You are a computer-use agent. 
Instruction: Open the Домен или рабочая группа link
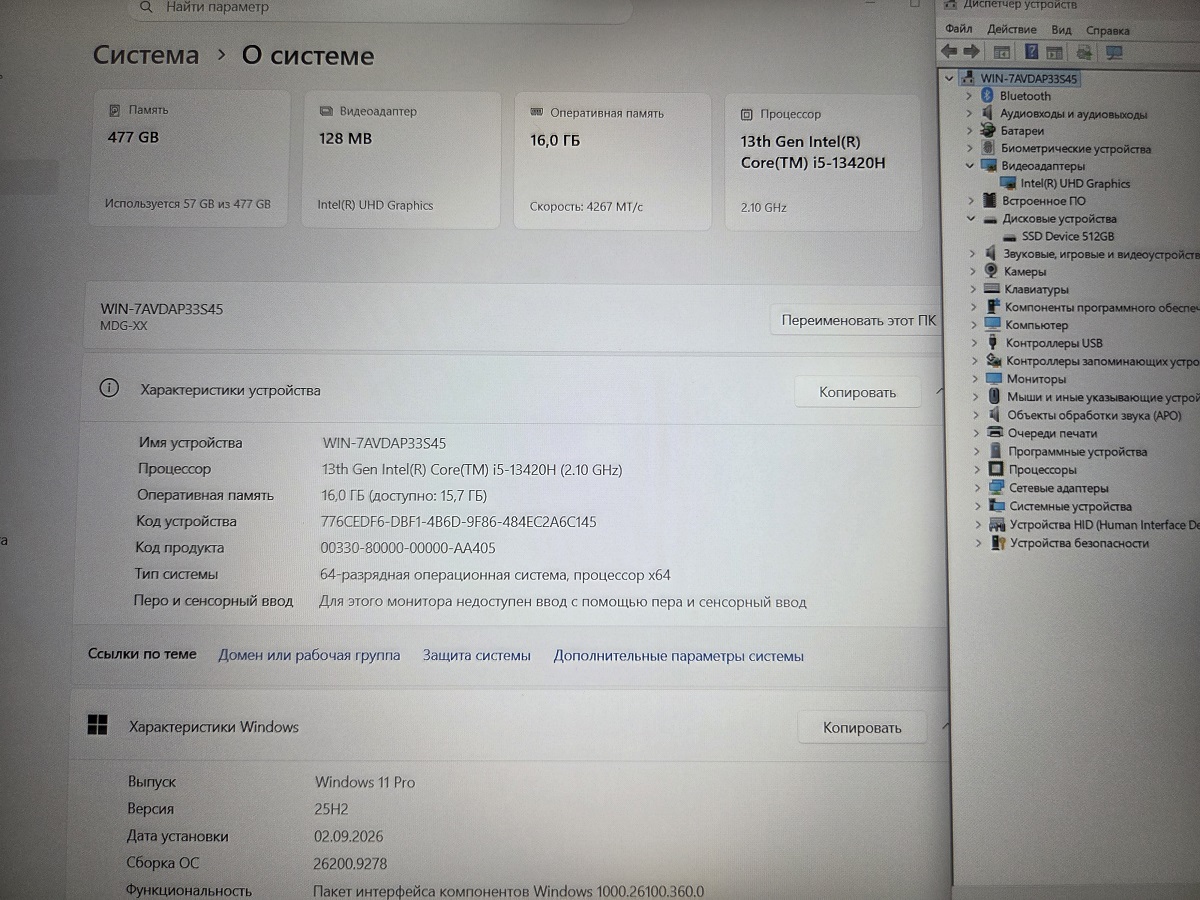tap(309, 655)
